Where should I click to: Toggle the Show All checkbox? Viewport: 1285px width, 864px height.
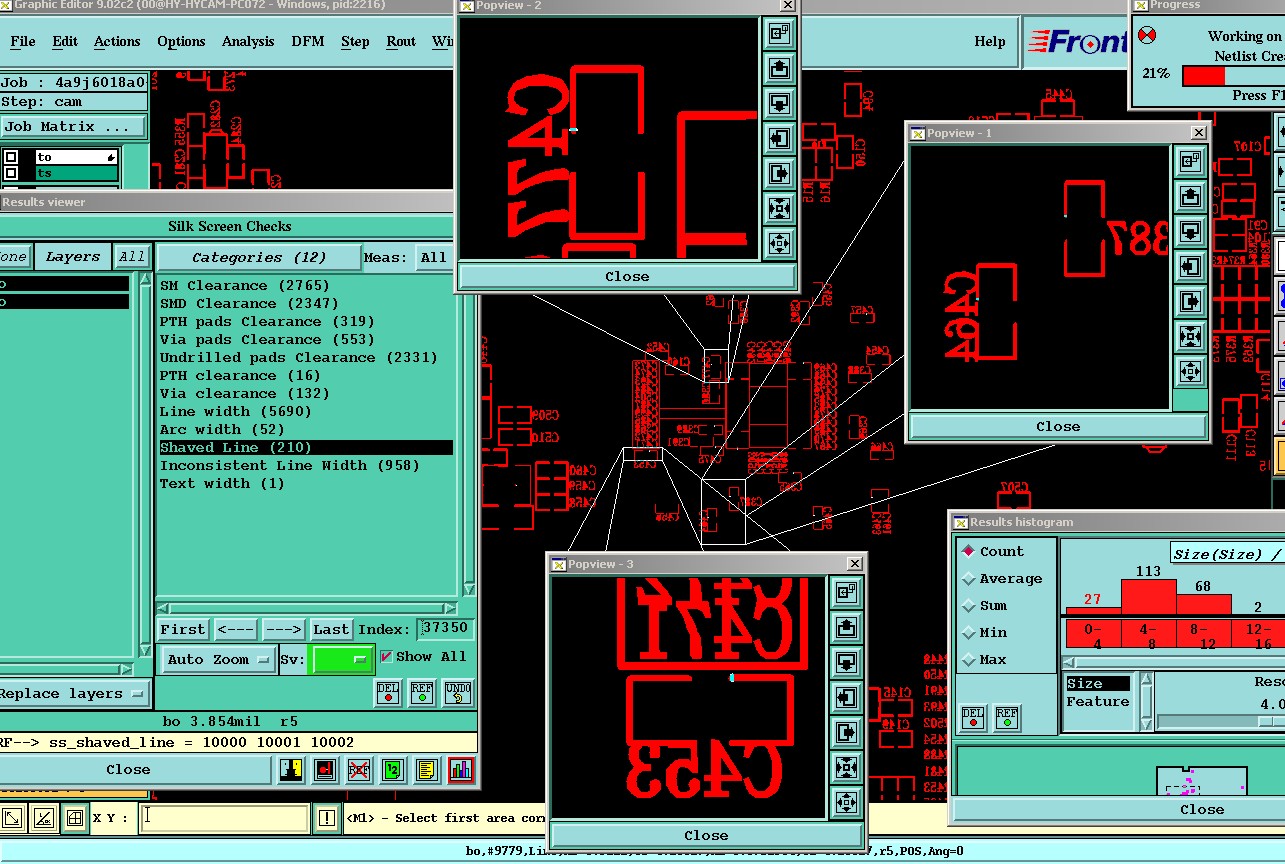coord(386,657)
